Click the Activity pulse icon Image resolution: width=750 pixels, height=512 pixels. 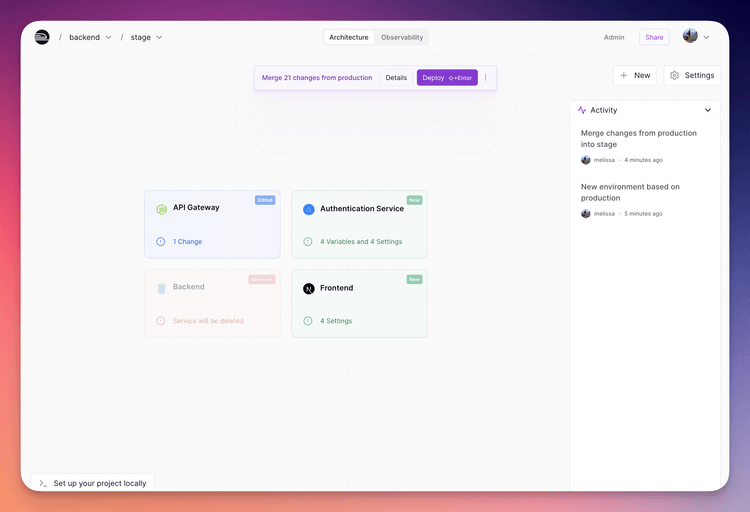(582, 110)
